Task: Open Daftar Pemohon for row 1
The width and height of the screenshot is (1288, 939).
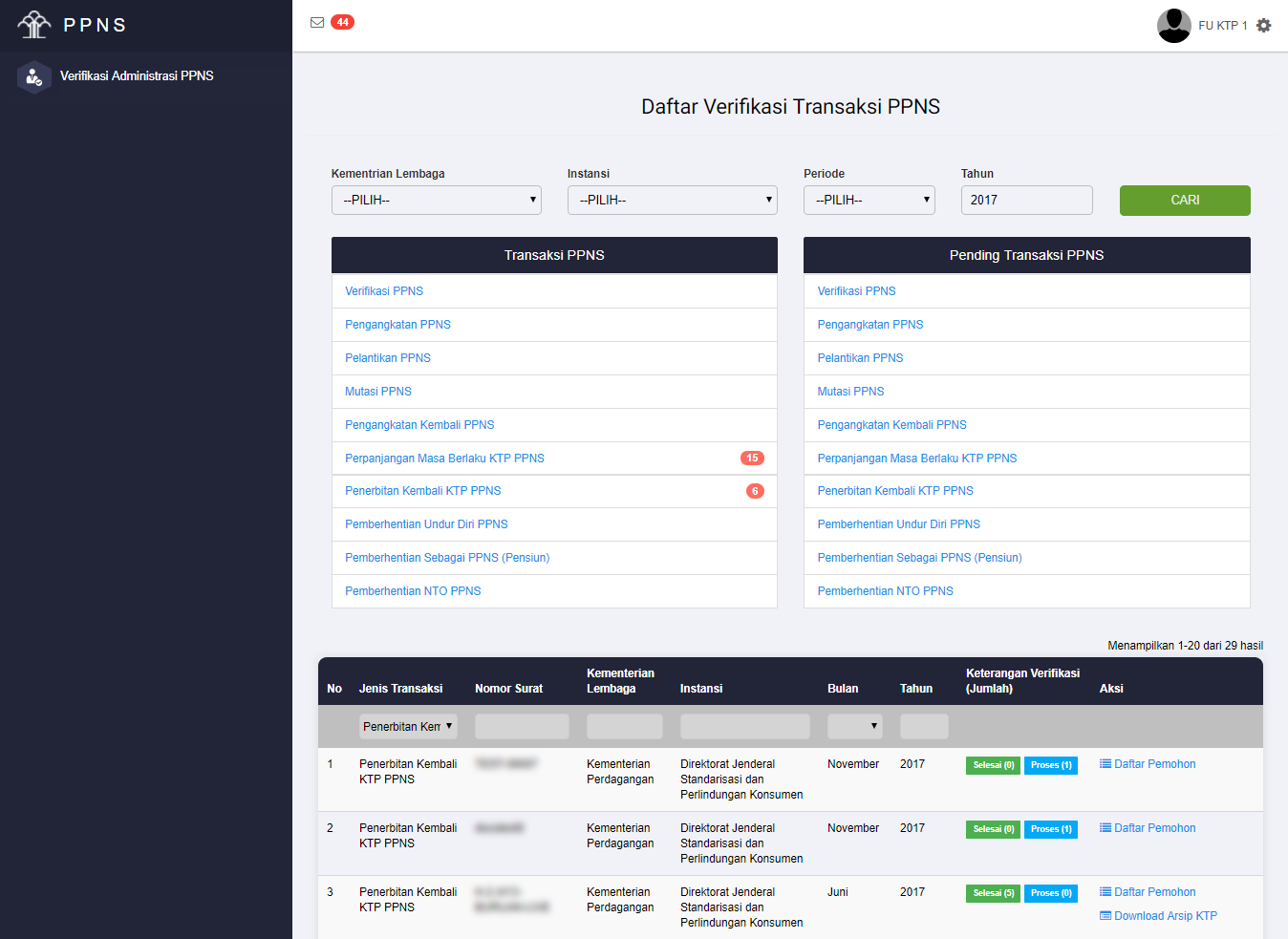Action: [1154, 764]
